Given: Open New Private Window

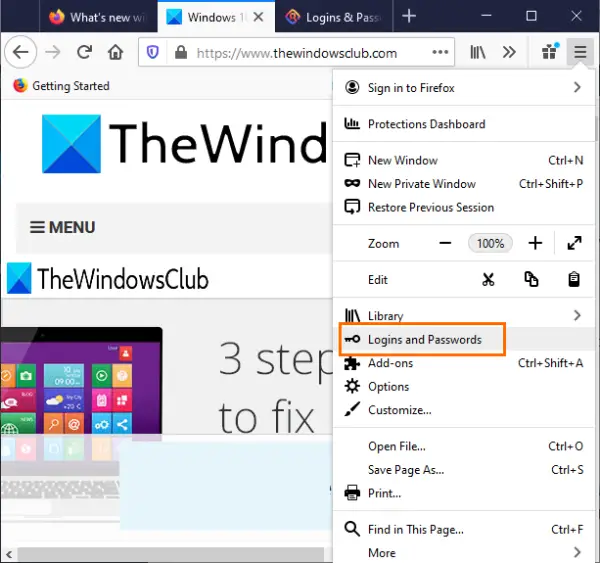Looking at the screenshot, I should tap(463, 184).
